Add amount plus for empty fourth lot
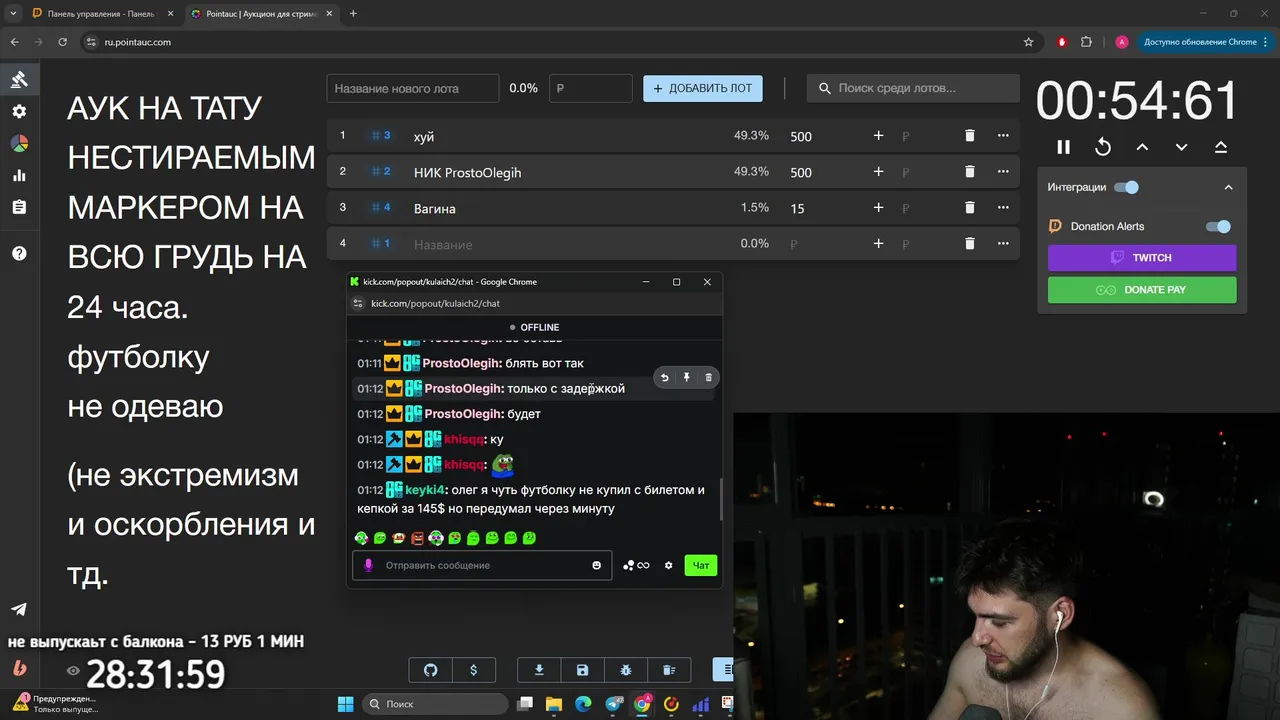The height and width of the screenshot is (720, 1280). click(x=878, y=244)
